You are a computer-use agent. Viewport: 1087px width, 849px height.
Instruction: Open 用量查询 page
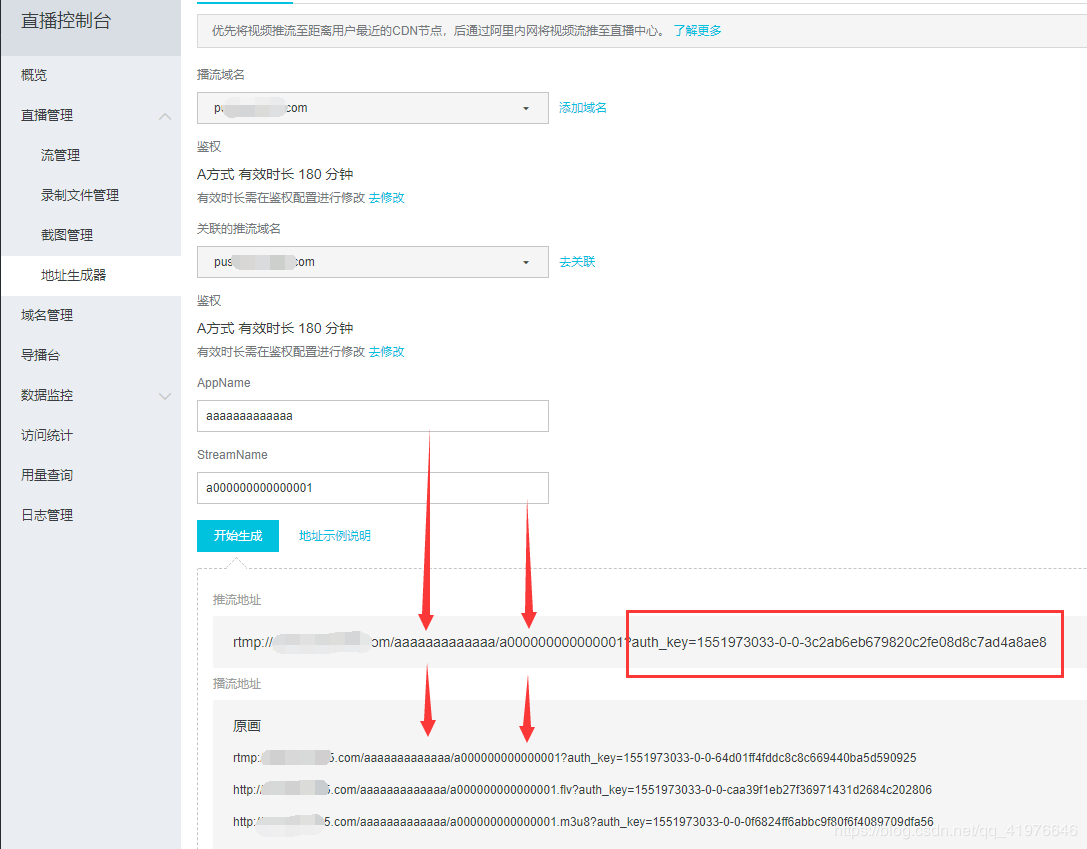coord(47,475)
